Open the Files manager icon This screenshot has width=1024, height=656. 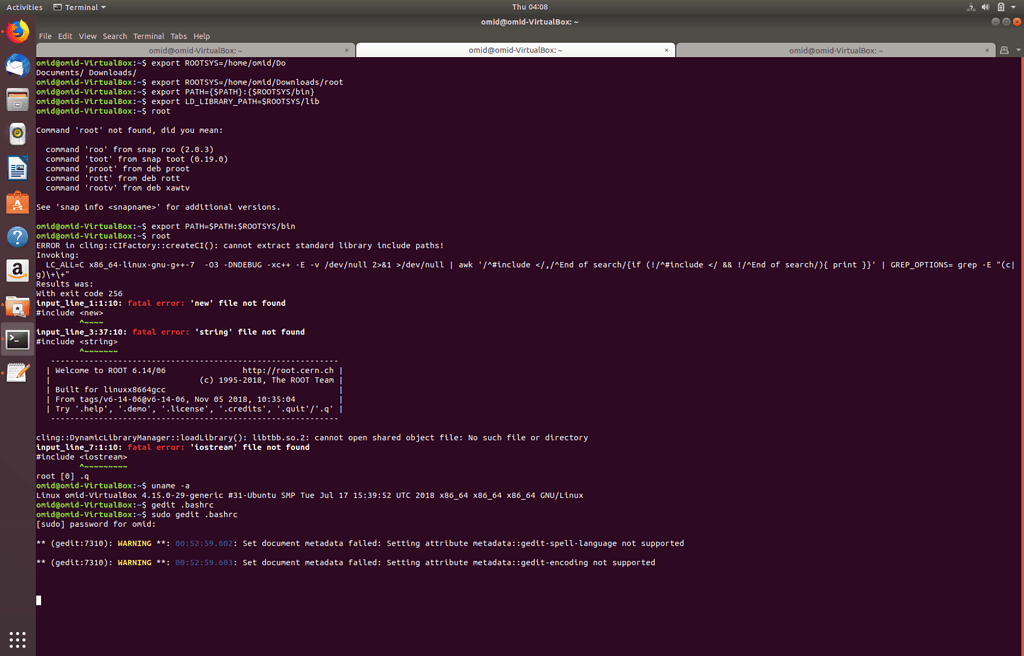click(17, 100)
